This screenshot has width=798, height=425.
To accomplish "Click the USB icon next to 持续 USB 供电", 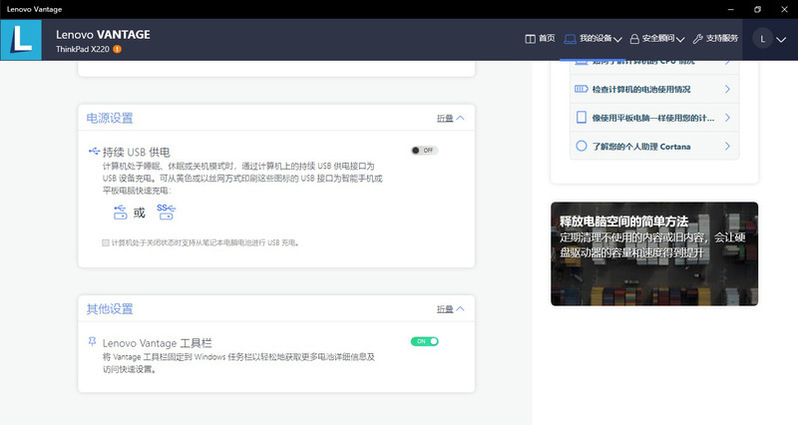I will 94,151.
